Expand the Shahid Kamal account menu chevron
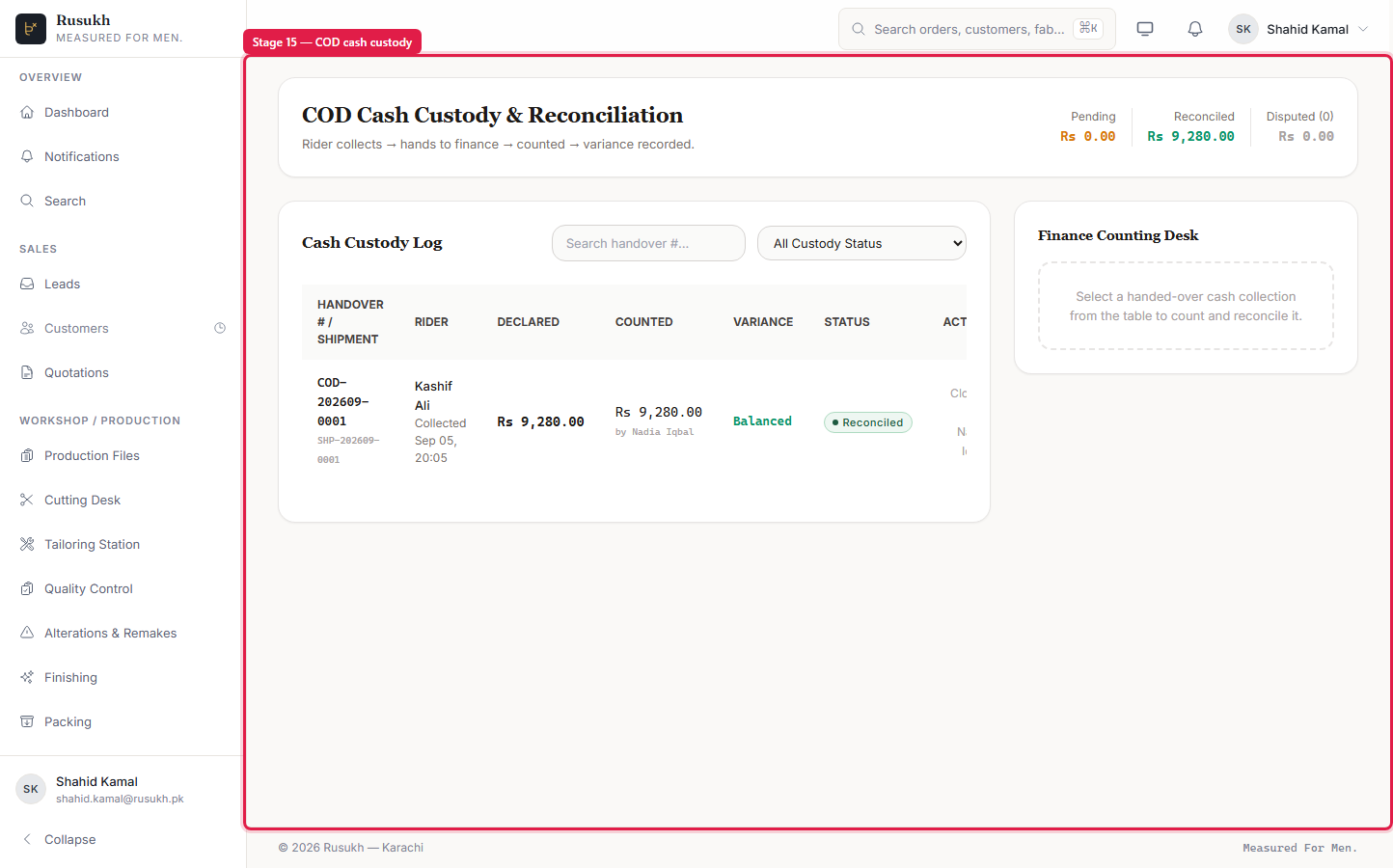This screenshot has width=1393, height=868. coord(1363,29)
